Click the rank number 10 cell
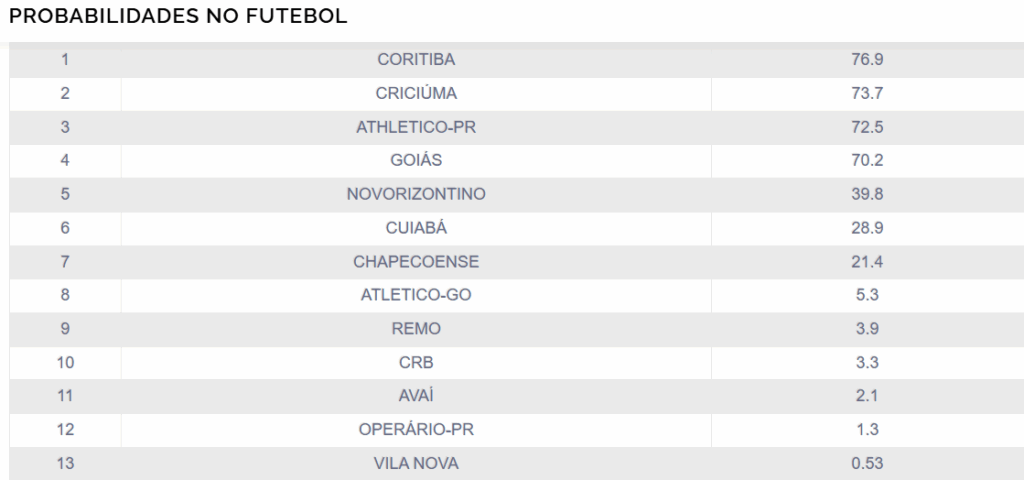Screen dimensions: 1024x480 click(65, 362)
